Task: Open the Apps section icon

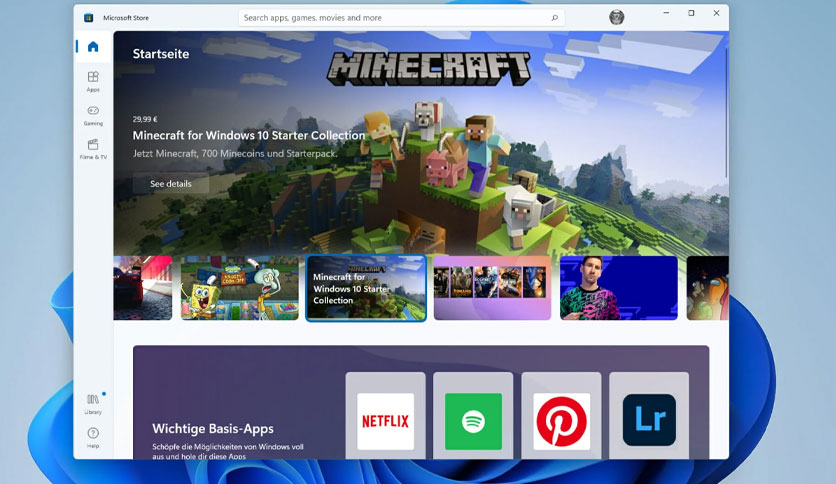Action: tap(93, 81)
